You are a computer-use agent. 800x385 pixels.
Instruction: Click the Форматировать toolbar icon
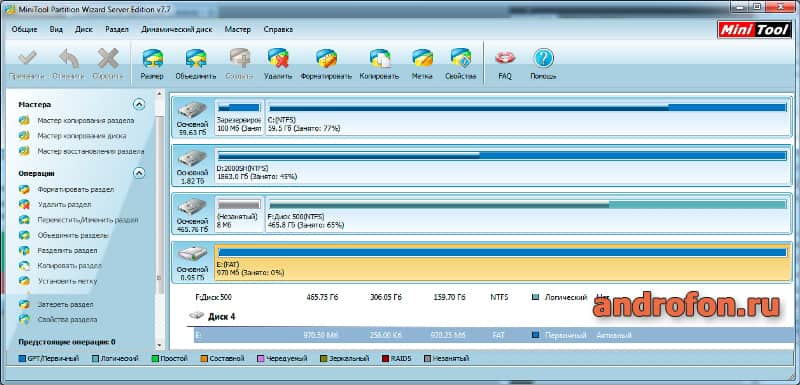326,58
